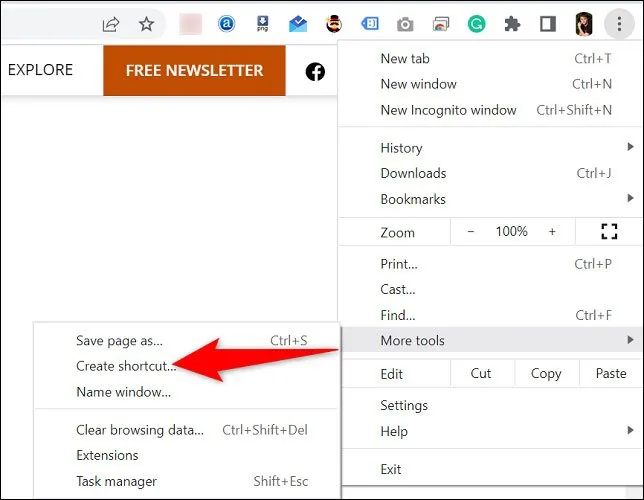Click the share page icon in address bar
This screenshot has width=644, height=500.
(x=111, y=23)
